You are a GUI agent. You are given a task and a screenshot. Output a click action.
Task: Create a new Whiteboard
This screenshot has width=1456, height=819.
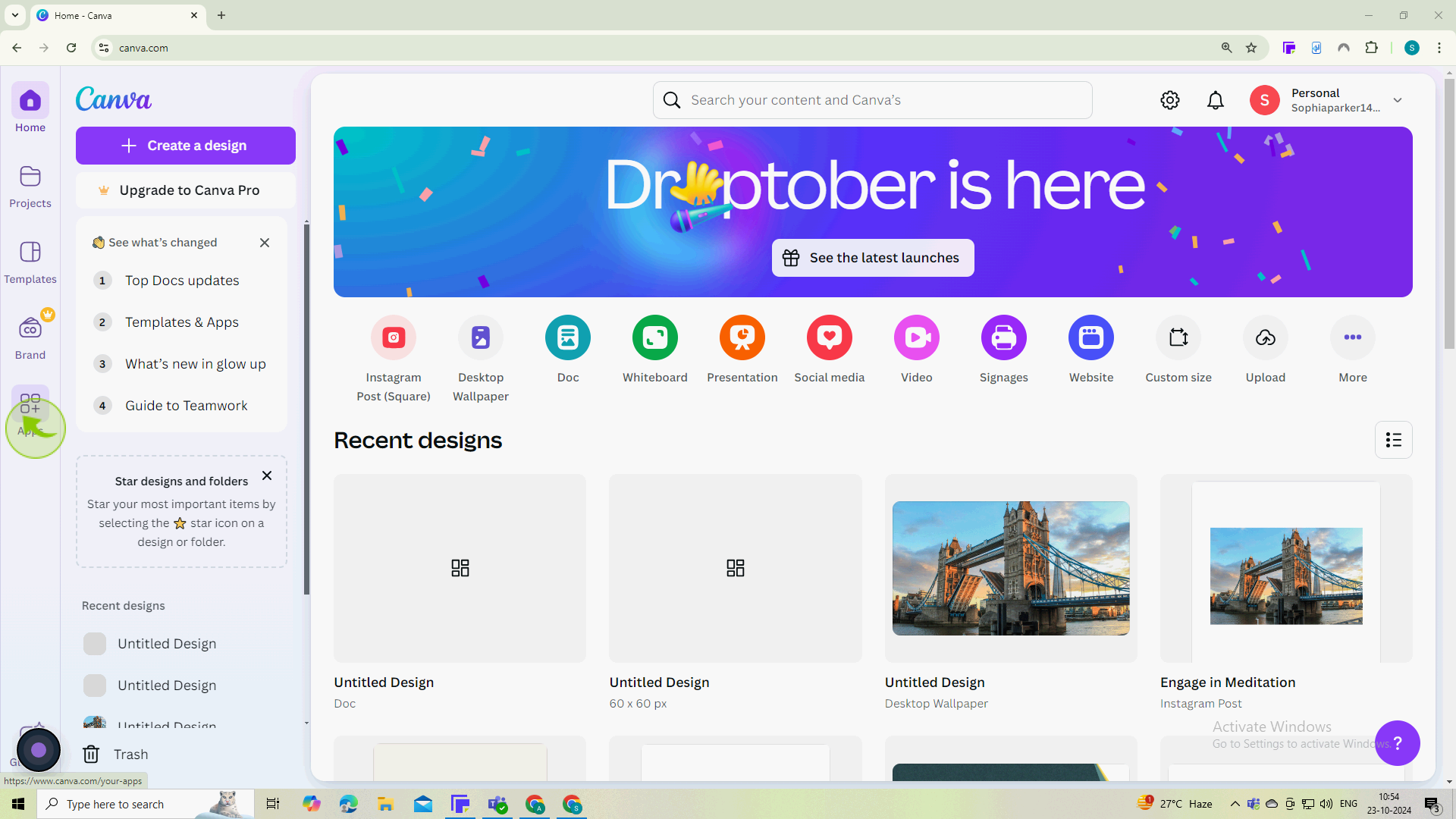coord(655,350)
